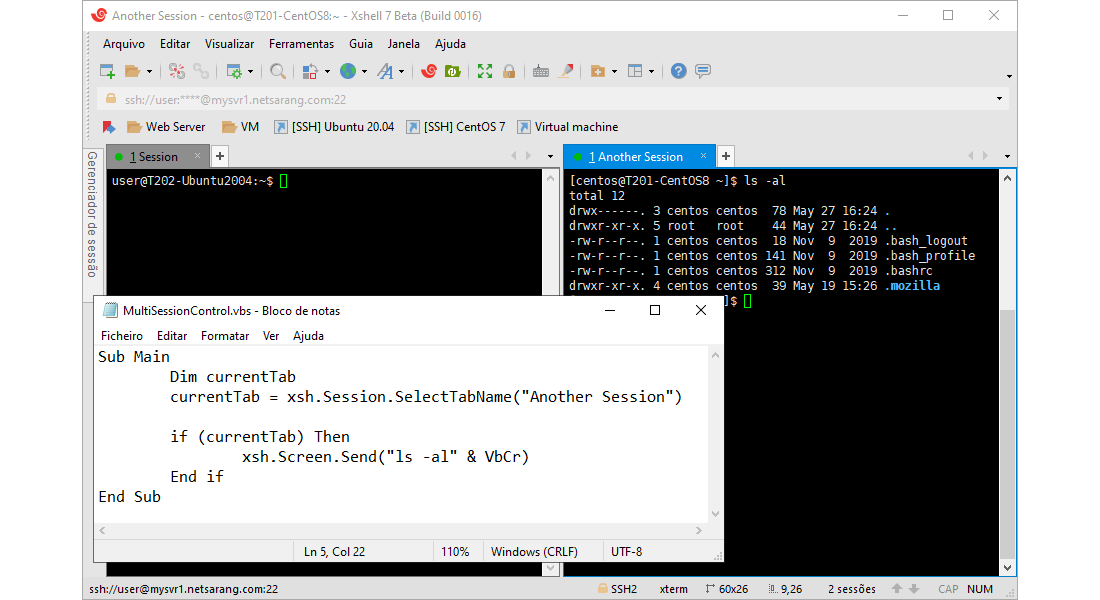Add new tab beside 'Another Session'
This screenshot has height=600, width=1100.
point(726,156)
